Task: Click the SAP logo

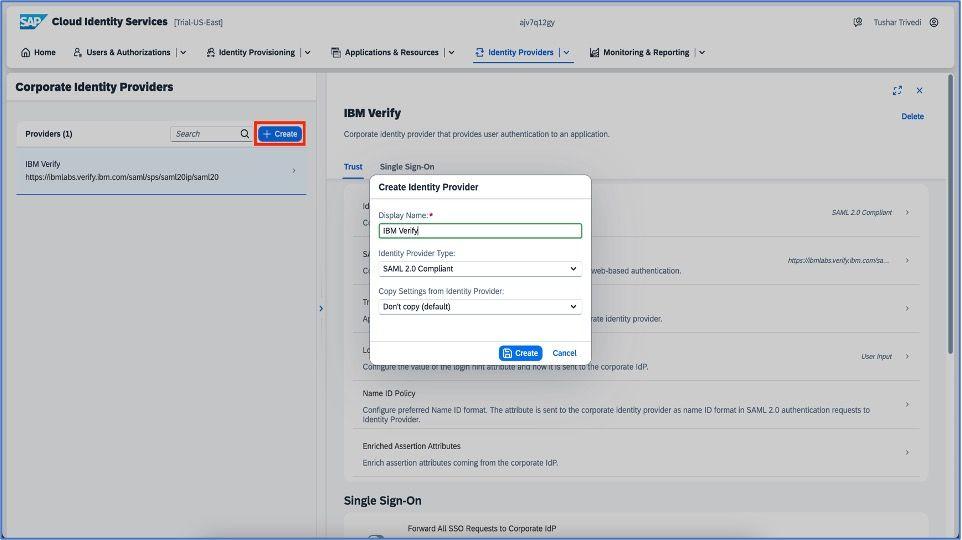Action: (x=33, y=22)
